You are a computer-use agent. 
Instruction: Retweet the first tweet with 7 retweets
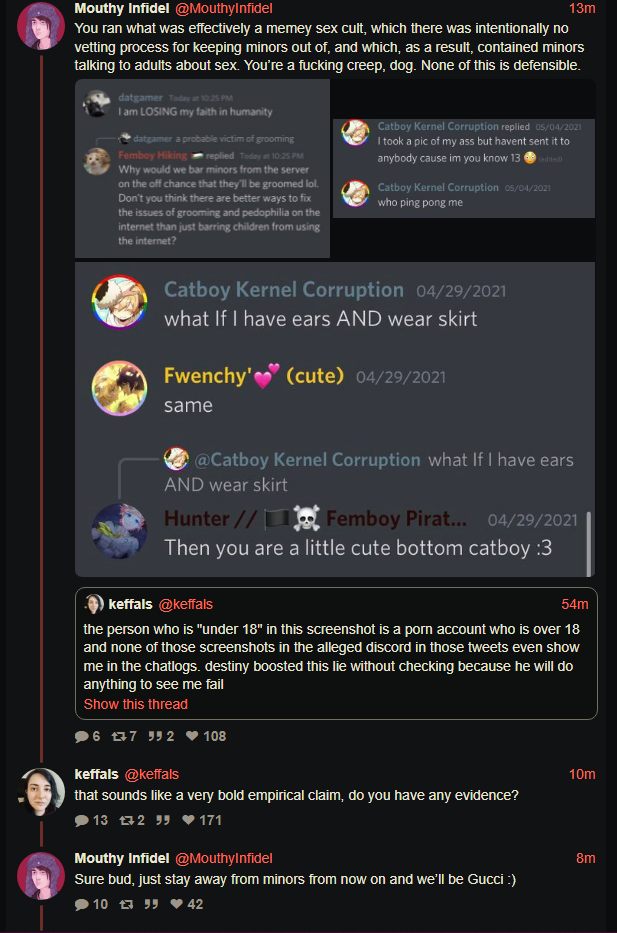pyautogui.click(x=124, y=736)
